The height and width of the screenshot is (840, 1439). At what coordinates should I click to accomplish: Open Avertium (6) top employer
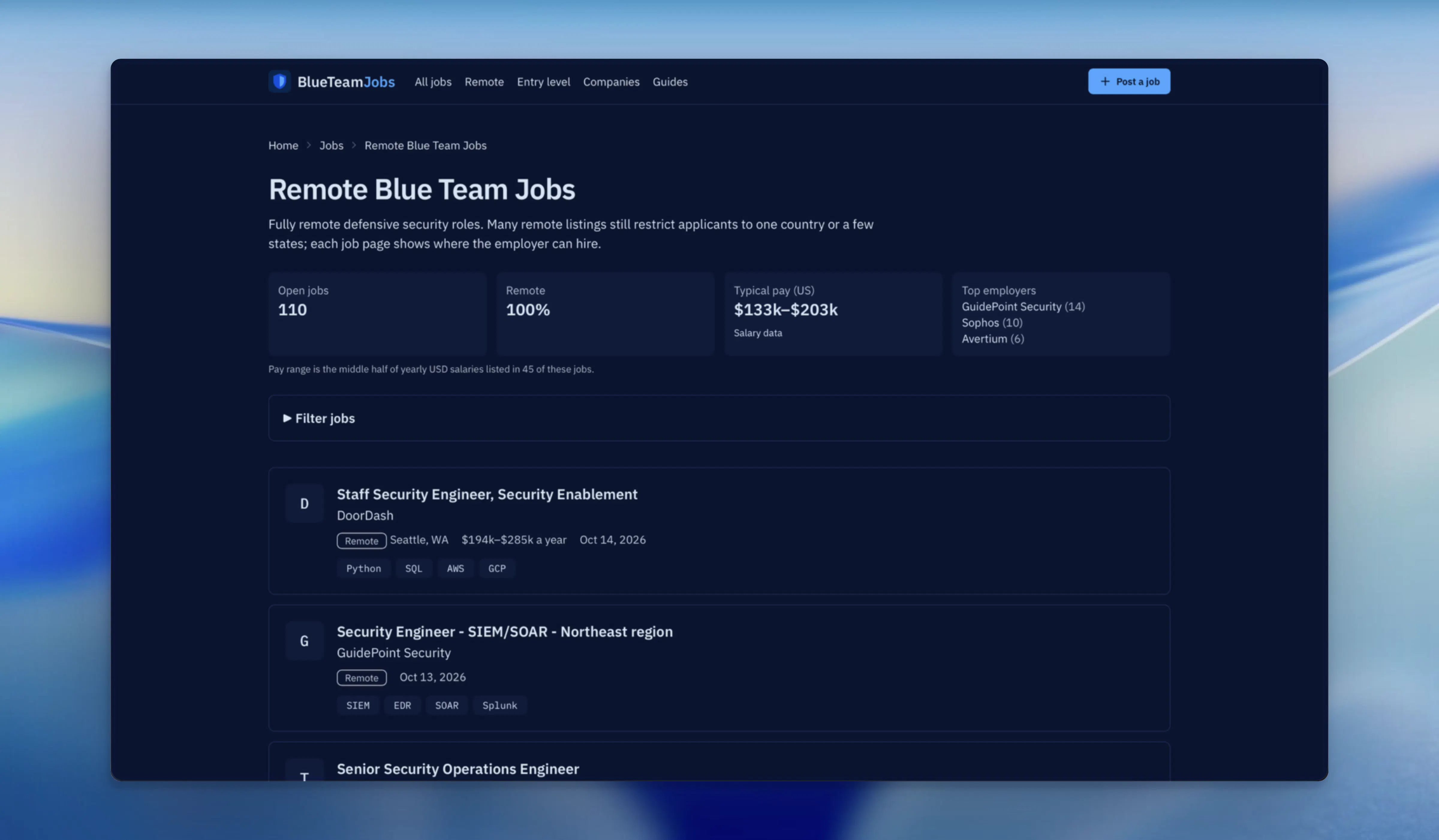(992, 339)
